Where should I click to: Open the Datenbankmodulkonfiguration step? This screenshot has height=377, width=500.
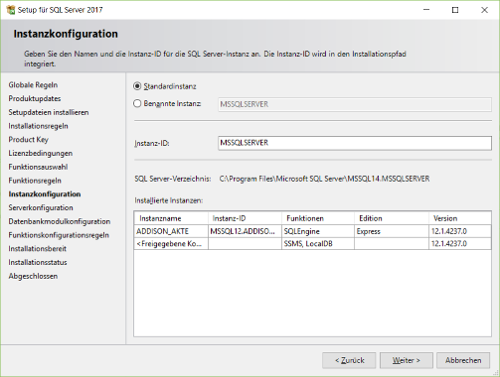tap(59, 221)
